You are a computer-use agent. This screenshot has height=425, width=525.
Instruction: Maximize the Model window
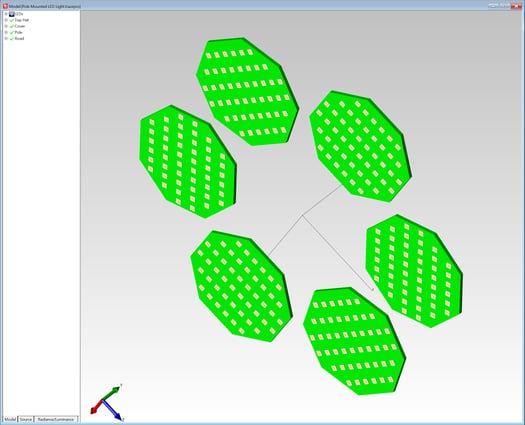504,6
